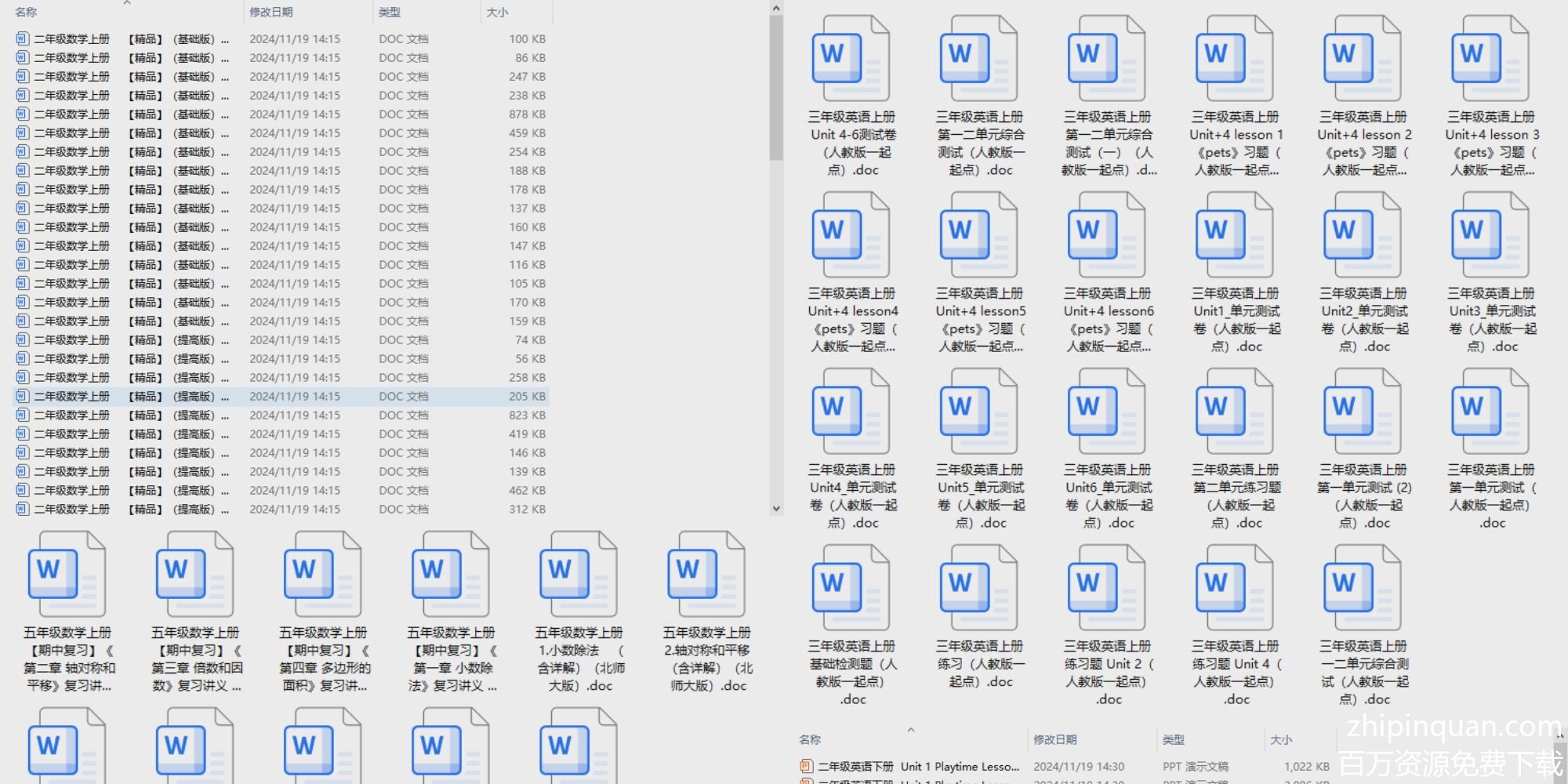The image size is (1568, 784).
Task: Select the 823 KB 提高版 file row
Action: (x=281, y=416)
